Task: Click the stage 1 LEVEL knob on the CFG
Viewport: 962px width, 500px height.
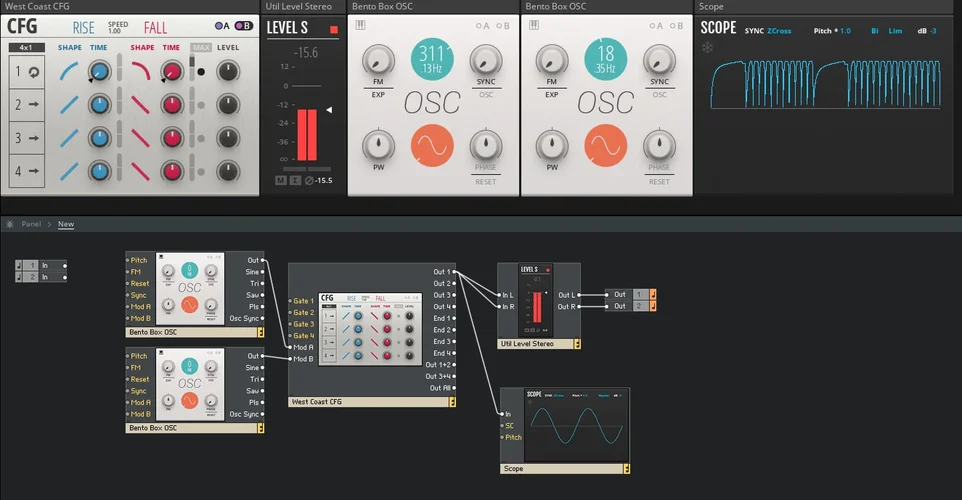Action: (228, 71)
